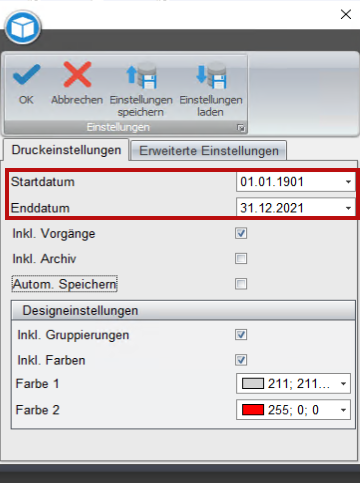Click the Startdatum field showing 01.01.1901
Screen dimensions: 360x483
point(296,182)
